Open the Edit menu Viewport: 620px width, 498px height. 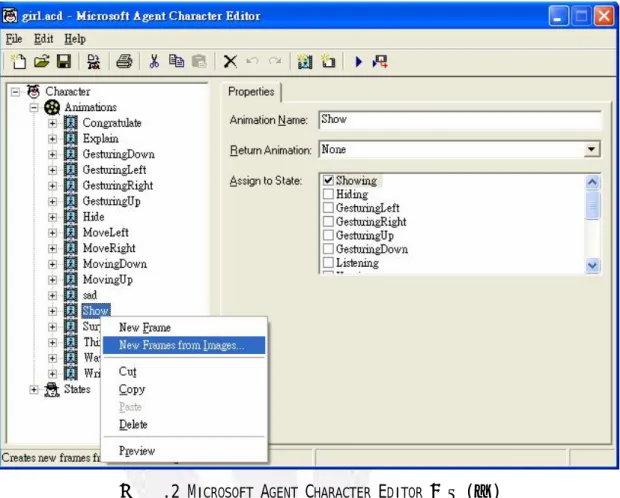pos(43,39)
